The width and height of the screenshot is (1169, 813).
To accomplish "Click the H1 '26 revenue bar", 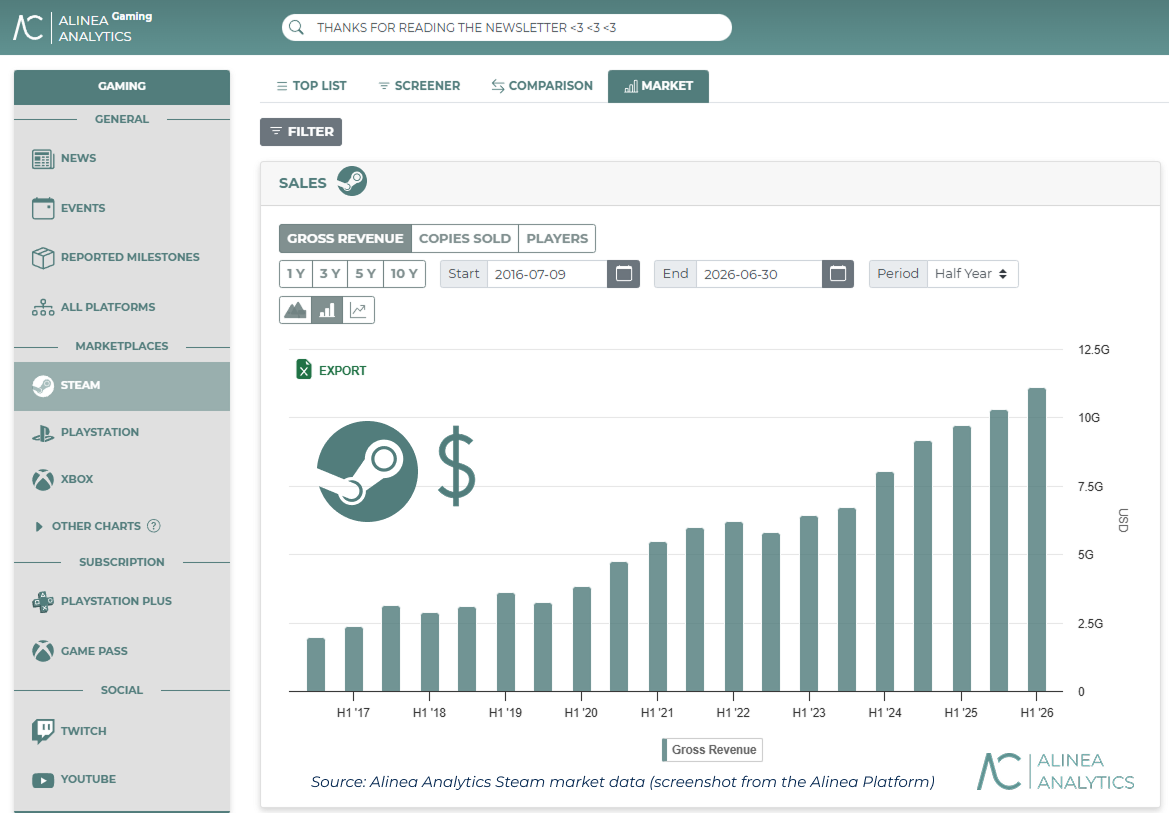I will pyautogui.click(x=1037, y=540).
